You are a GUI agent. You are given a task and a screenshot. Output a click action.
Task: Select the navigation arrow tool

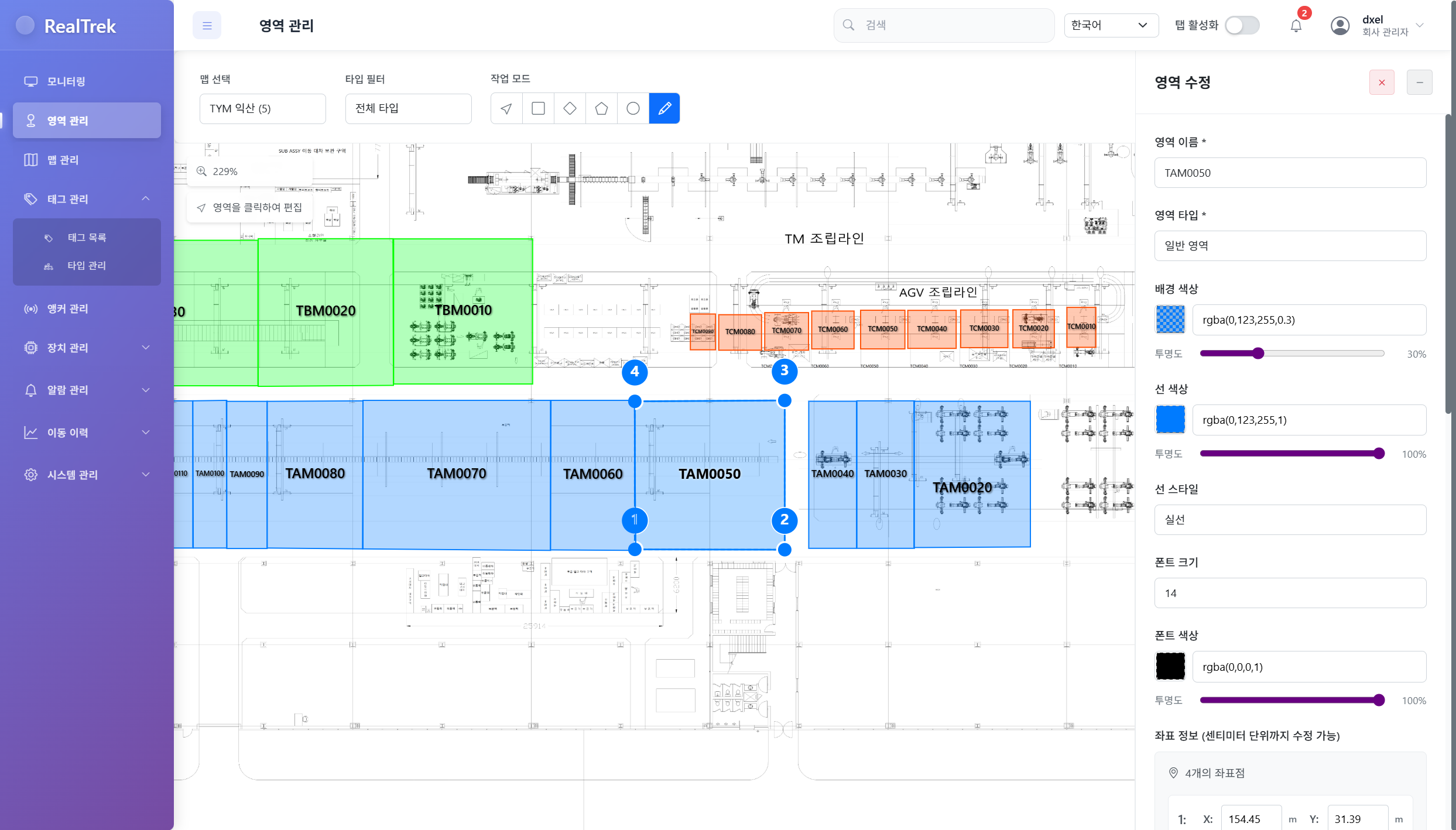[506, 108]
